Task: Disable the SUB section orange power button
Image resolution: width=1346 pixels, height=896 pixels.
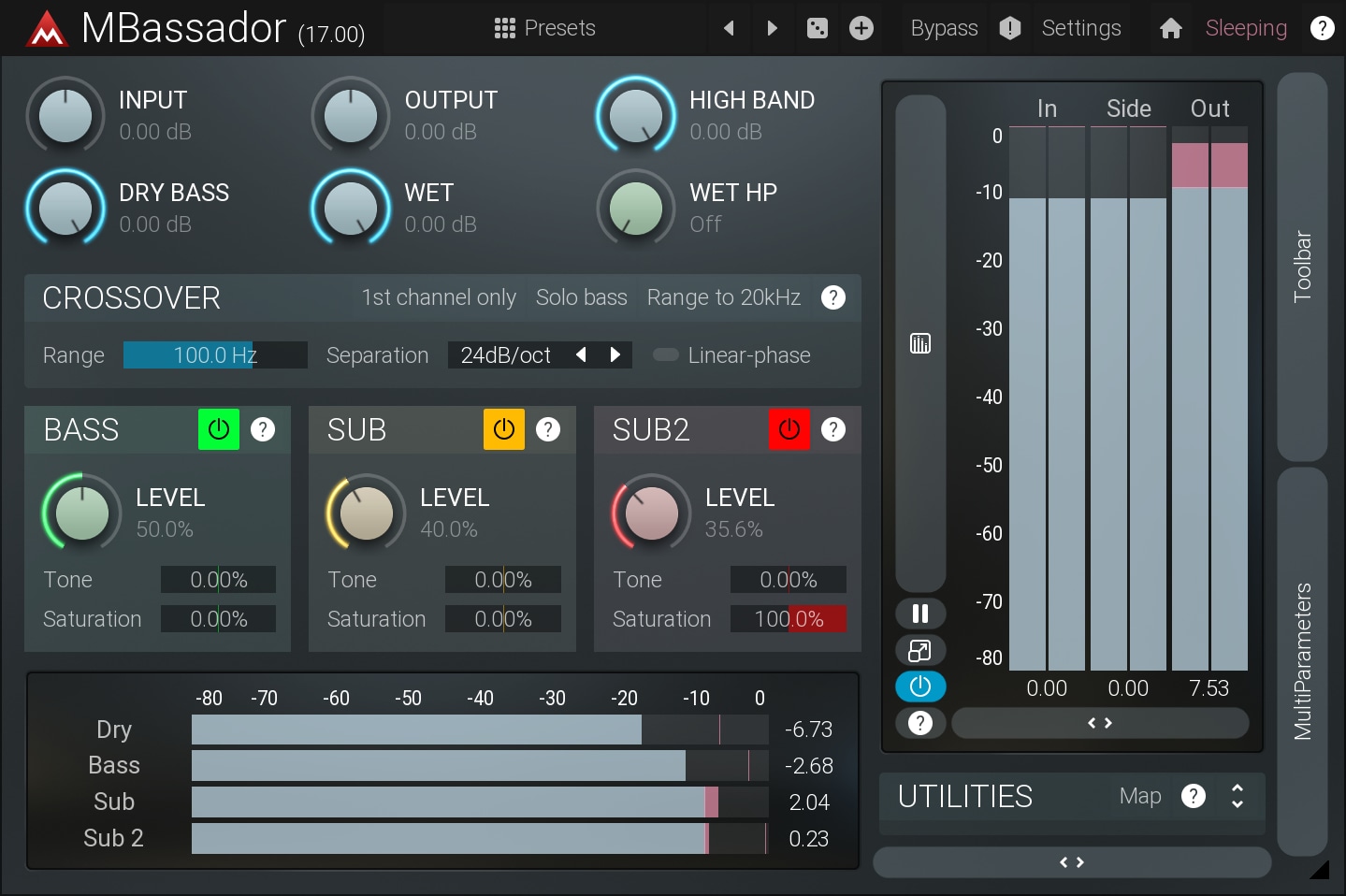Action: [x=503, y=429]
